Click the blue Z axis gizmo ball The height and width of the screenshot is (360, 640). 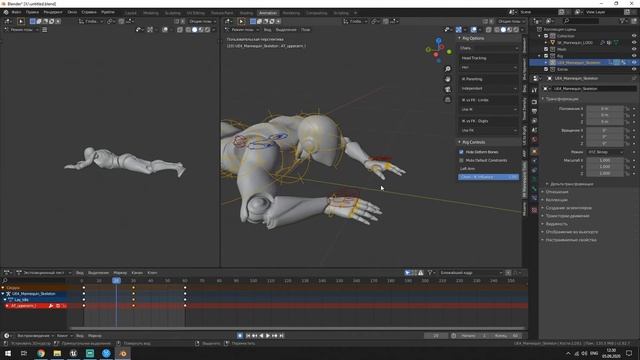click(439, 41)
